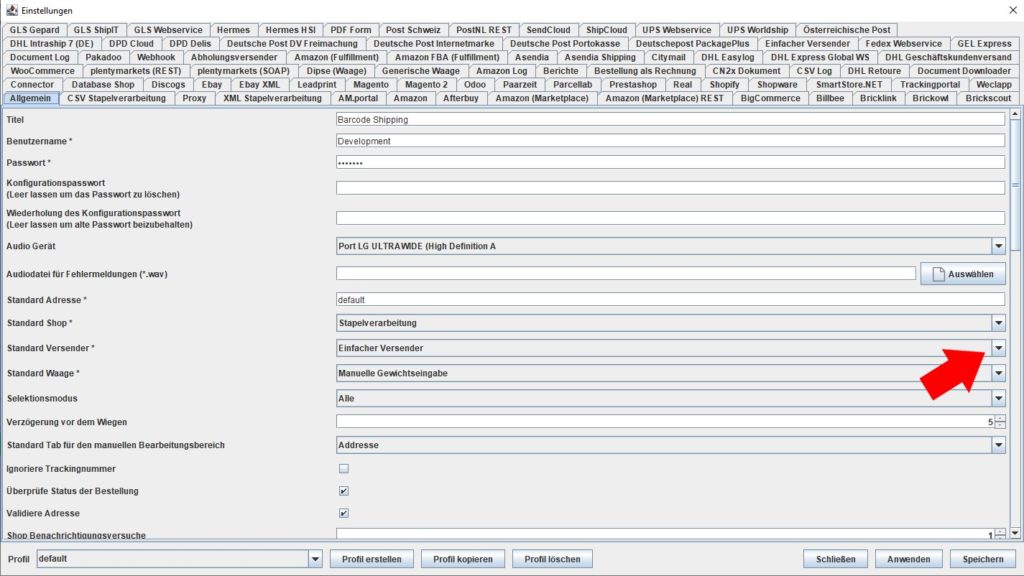
Task: Switch to the Webhook tab
Action: [x=155, y=57]
